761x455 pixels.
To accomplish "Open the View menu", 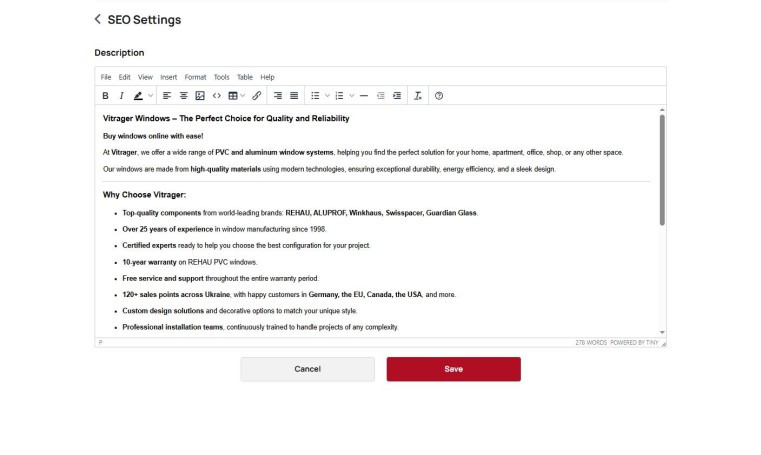I will pos(145,77).
